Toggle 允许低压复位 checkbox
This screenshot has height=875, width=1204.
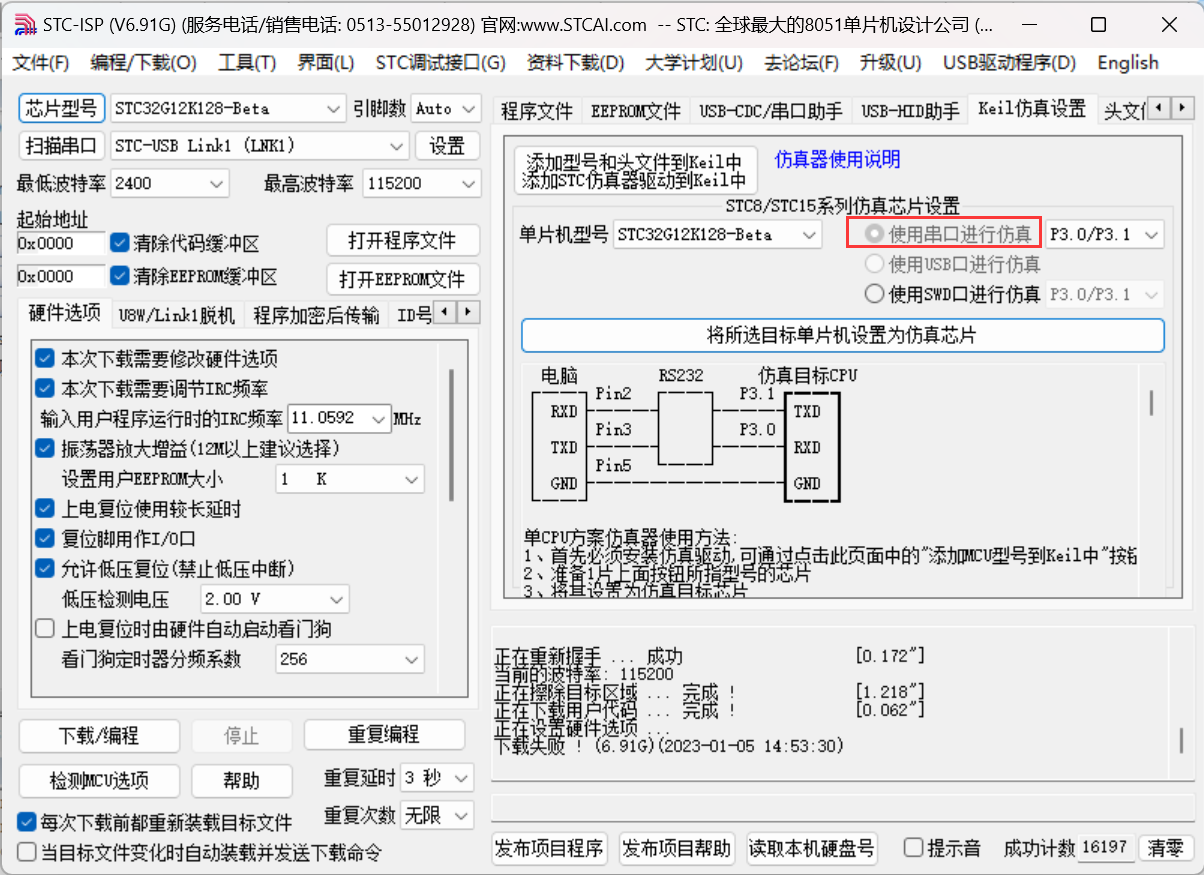tap(45, 569)
